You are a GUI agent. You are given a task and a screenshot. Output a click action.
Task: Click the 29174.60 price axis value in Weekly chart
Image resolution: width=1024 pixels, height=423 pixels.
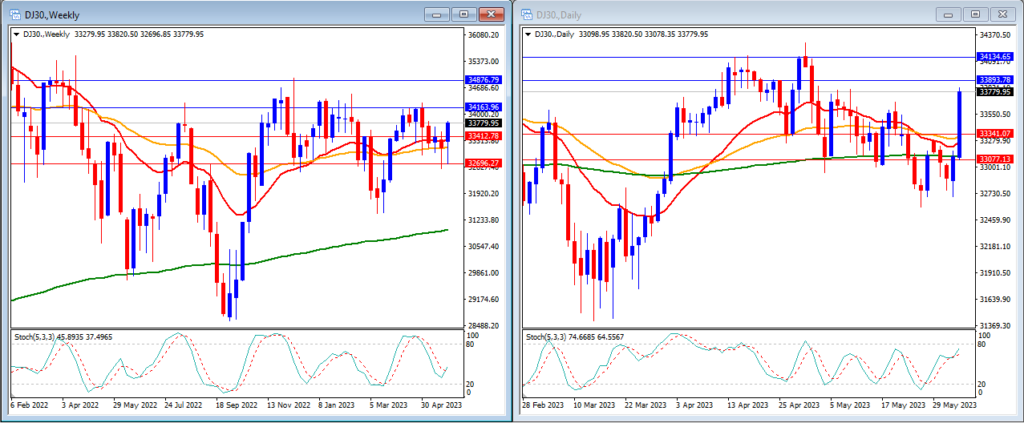484,299
